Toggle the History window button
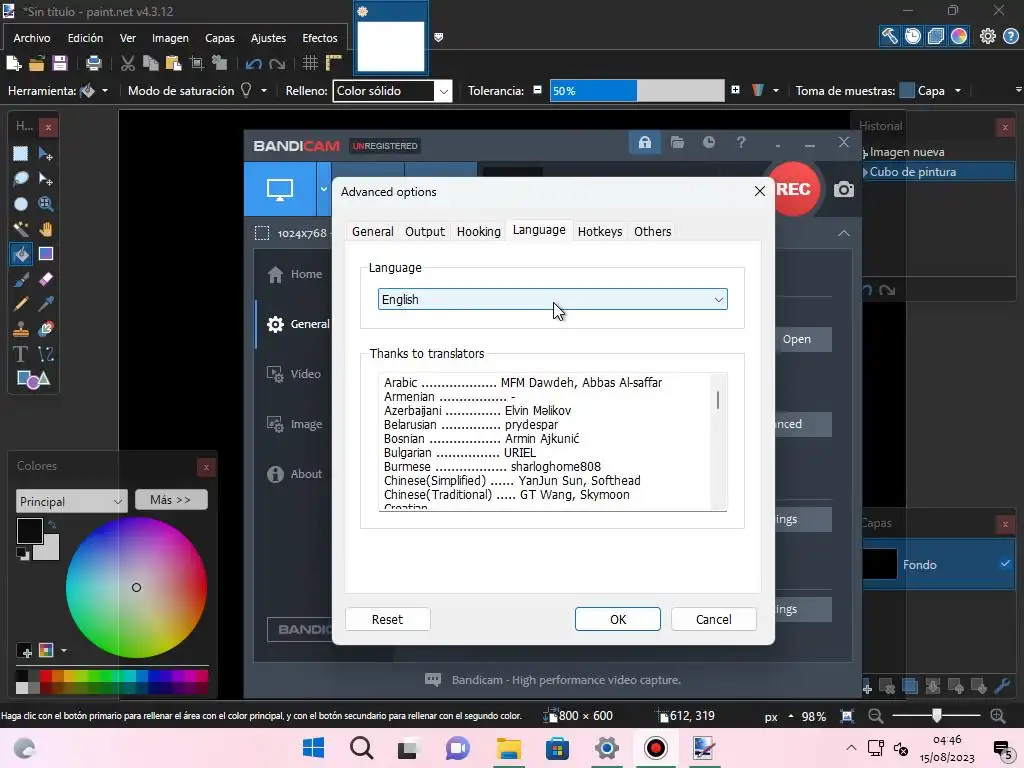This screenshot has width=1024, height=768. point(913,36)
